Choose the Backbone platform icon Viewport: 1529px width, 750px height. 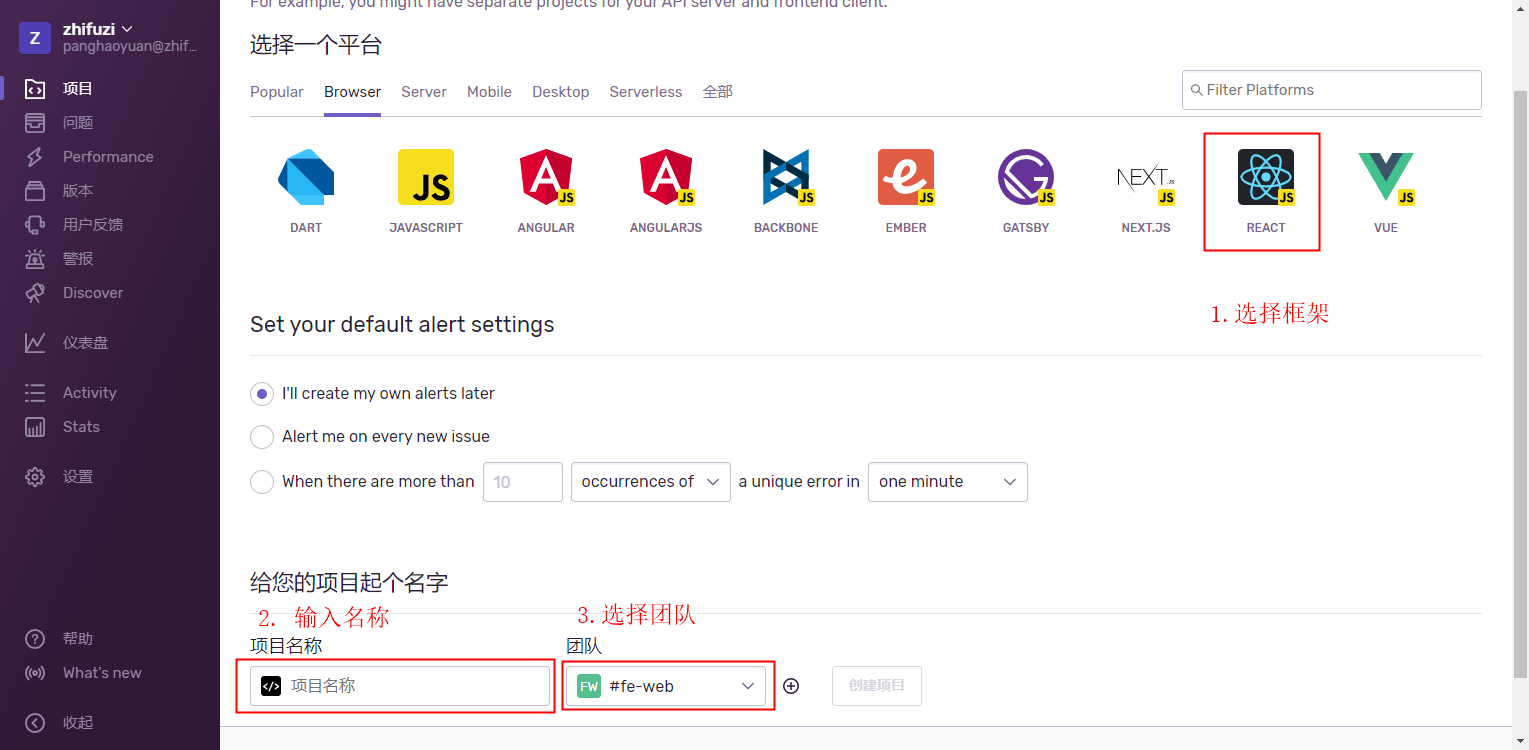coord(786,177)
